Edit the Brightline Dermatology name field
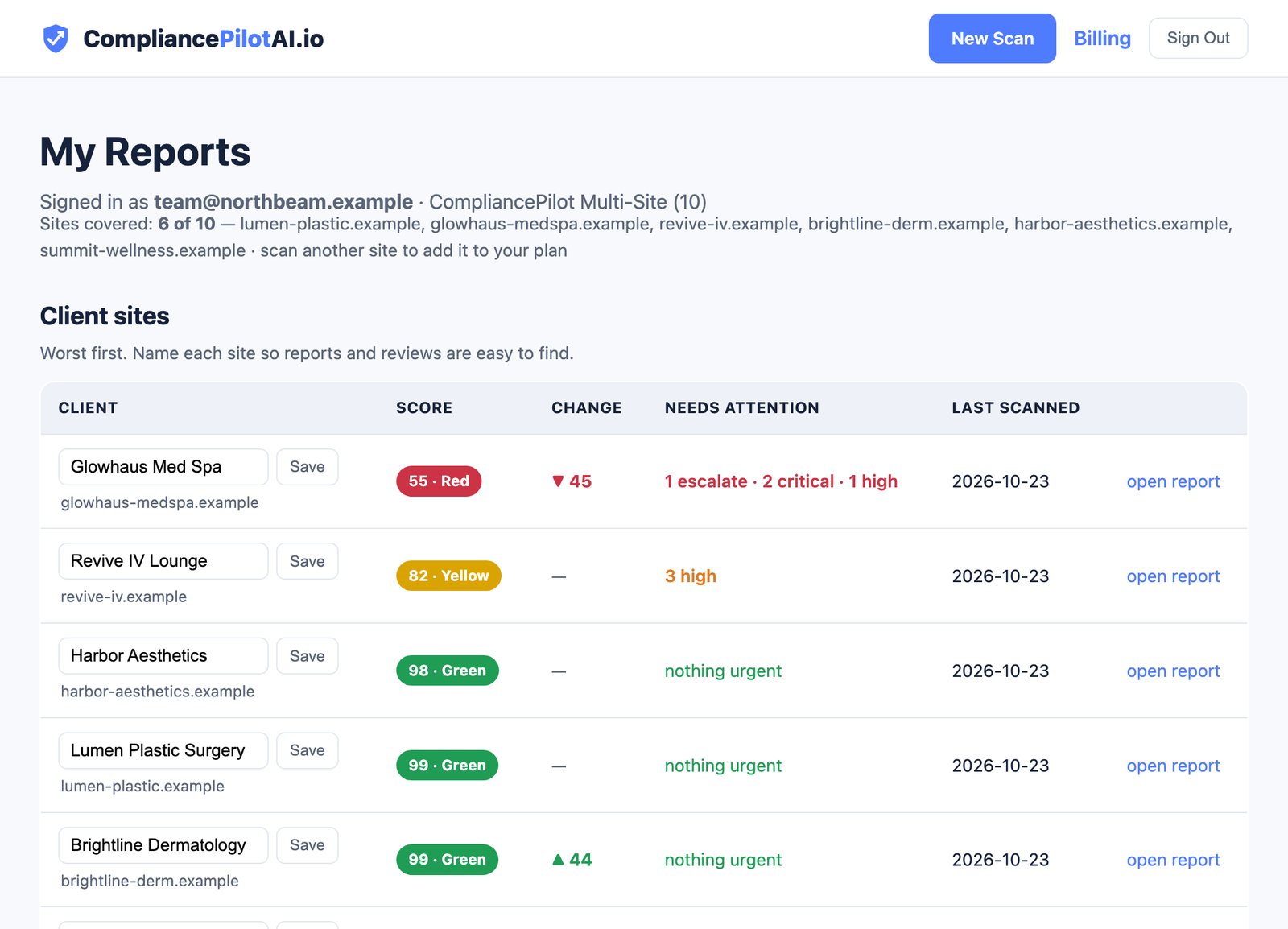 [x=163, y=845]
